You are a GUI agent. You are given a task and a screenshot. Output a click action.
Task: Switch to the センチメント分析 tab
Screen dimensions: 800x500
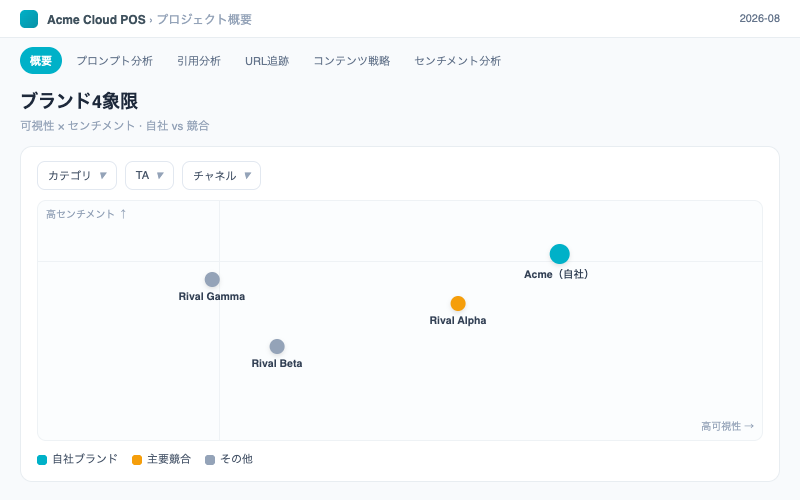click(x=457, y=61)
